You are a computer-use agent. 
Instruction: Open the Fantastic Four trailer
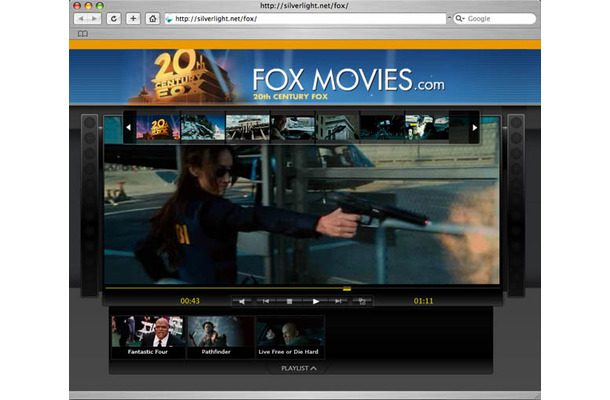pos(148,337)
